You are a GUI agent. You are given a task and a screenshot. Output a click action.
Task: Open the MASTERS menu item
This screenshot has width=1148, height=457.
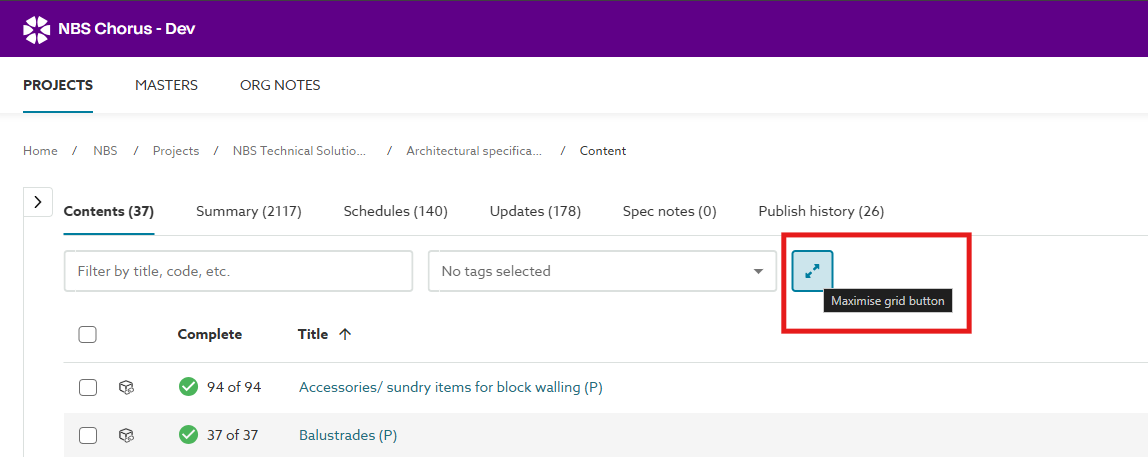pos(166,85)
